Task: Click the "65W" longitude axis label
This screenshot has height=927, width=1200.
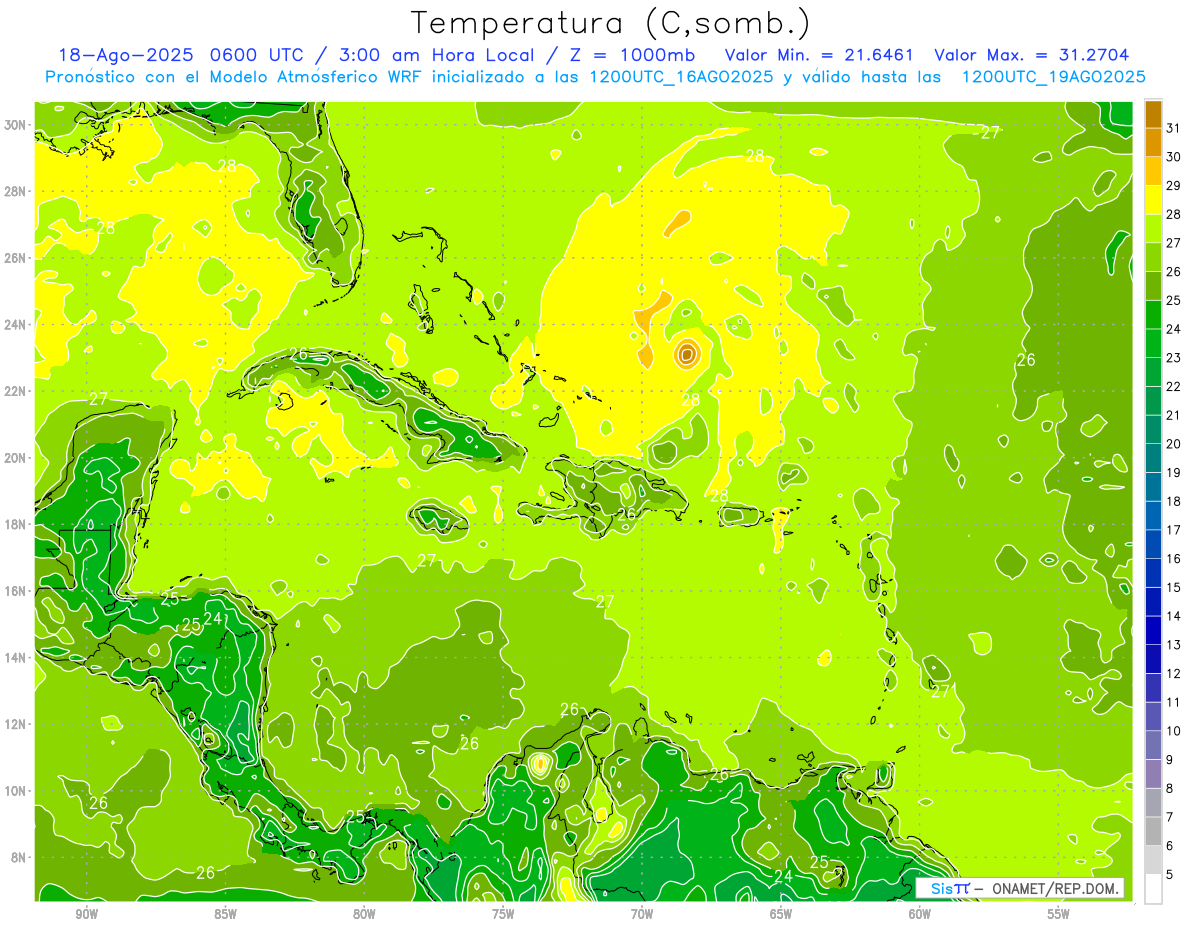Action: [781, 914]
